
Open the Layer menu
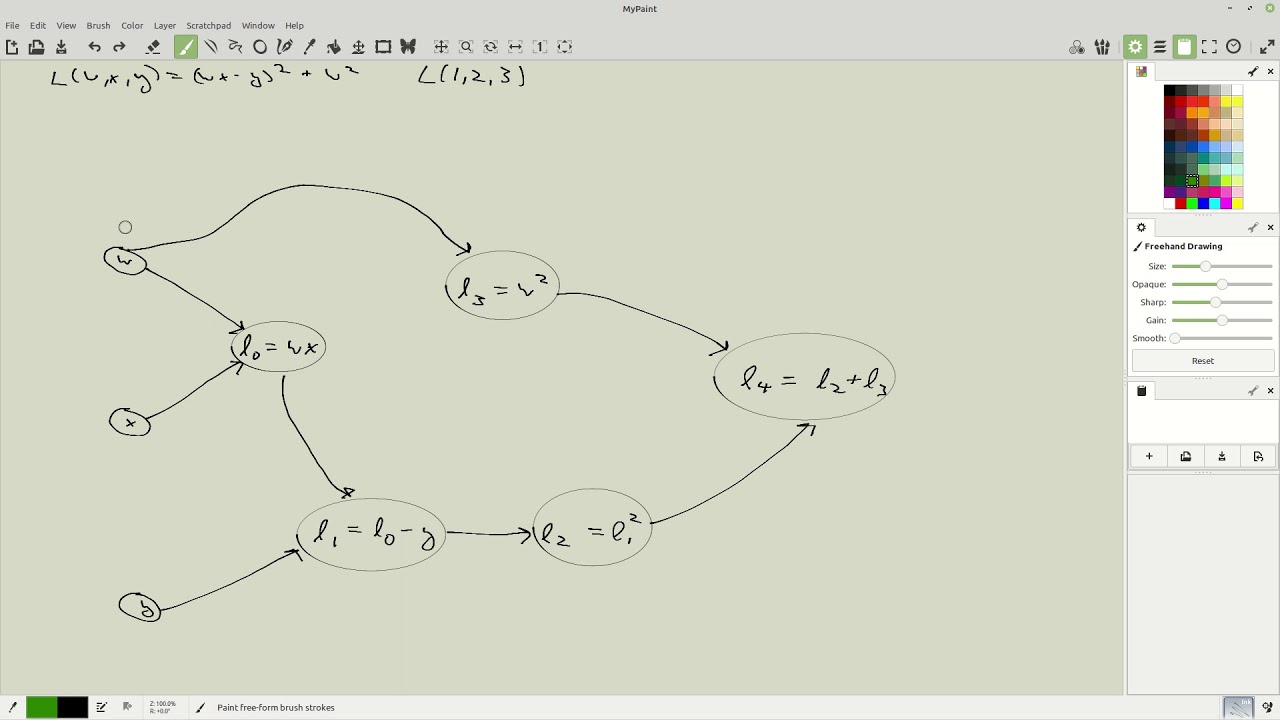pos(165,25)
